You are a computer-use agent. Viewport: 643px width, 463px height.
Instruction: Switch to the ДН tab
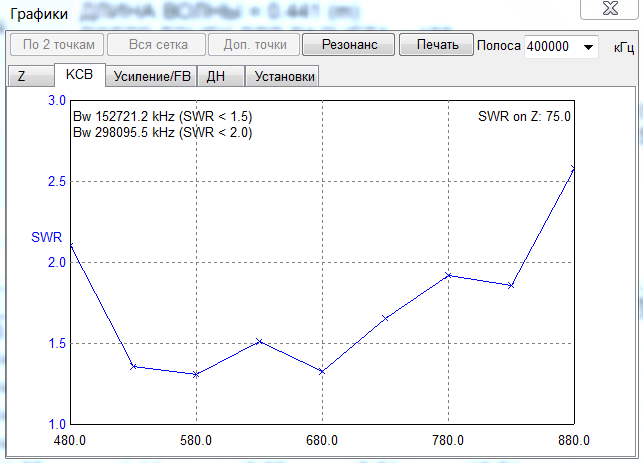(220, 76)
